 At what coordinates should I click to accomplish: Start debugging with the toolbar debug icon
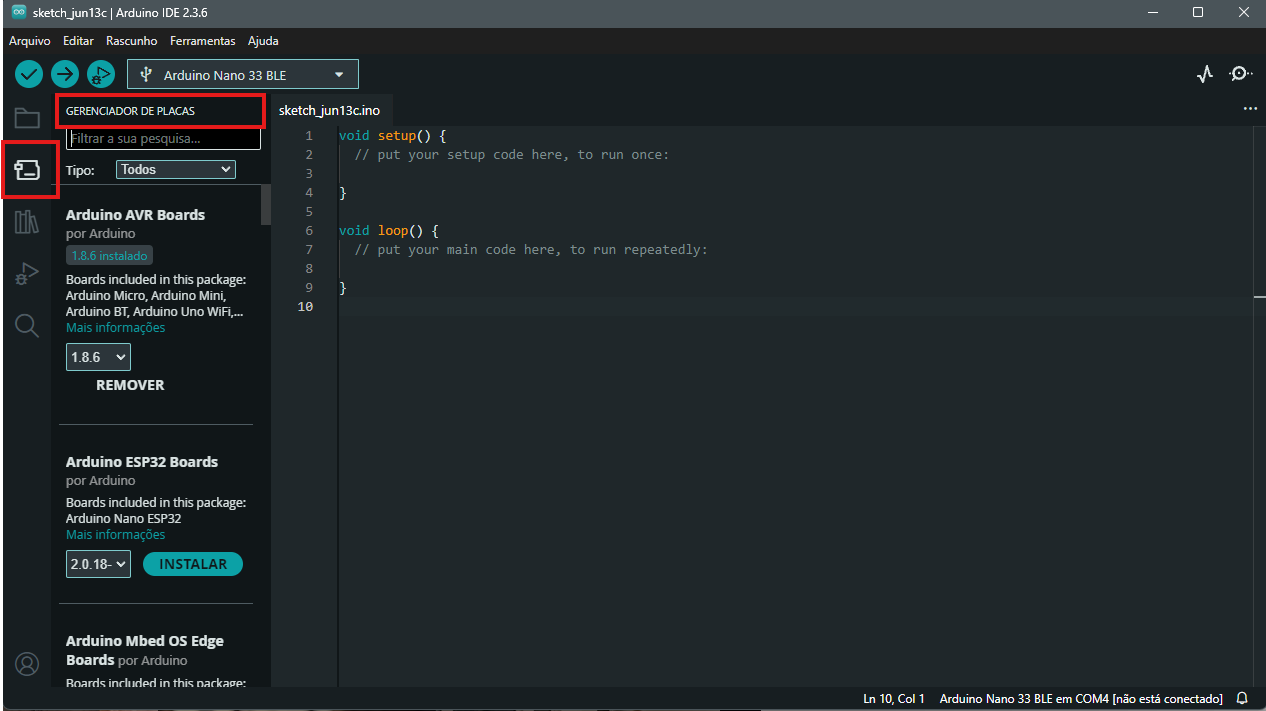pyautogui.click(x=100, y=74)
